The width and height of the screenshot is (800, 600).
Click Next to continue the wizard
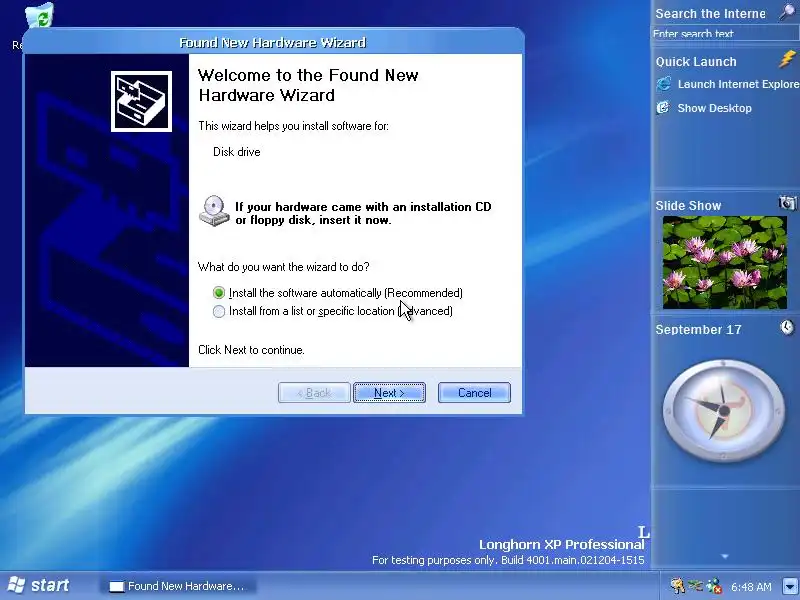(x=389, y=393)
